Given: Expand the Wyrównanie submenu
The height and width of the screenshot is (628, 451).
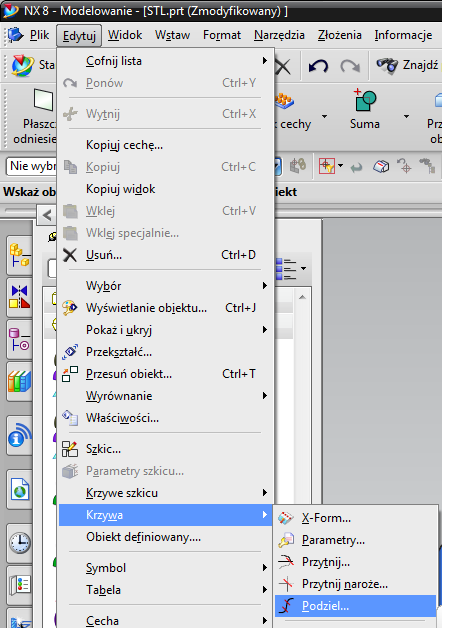Looking at the screenshot, I should 166,396.
